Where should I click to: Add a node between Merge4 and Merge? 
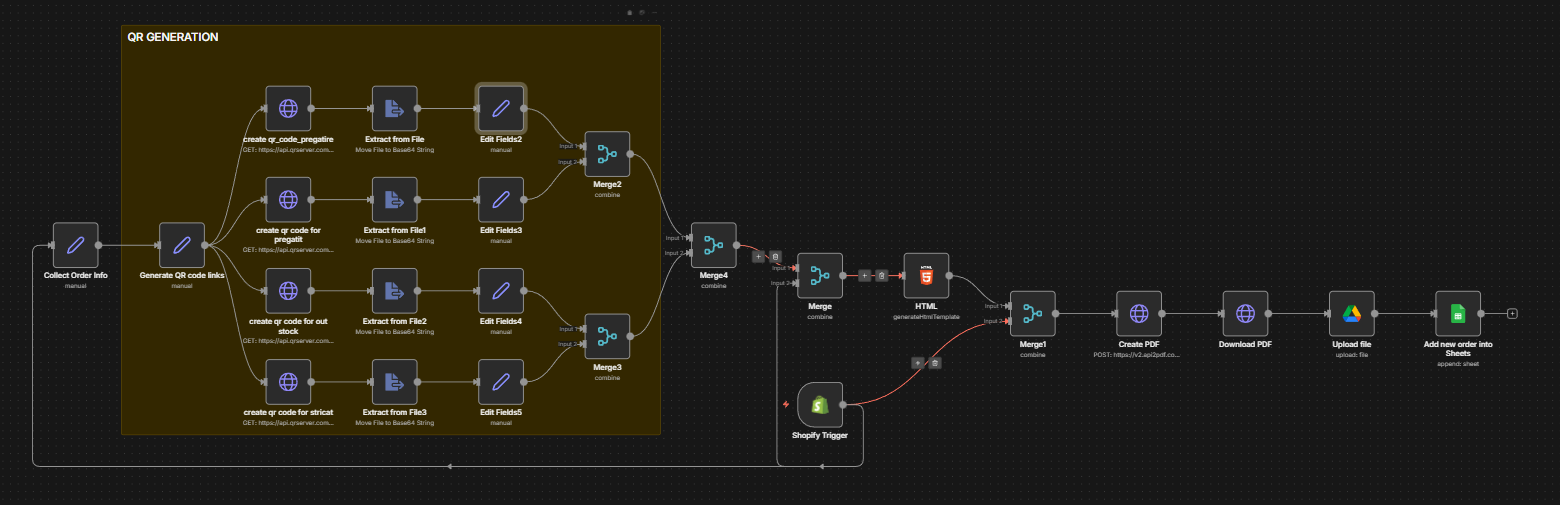758,256
